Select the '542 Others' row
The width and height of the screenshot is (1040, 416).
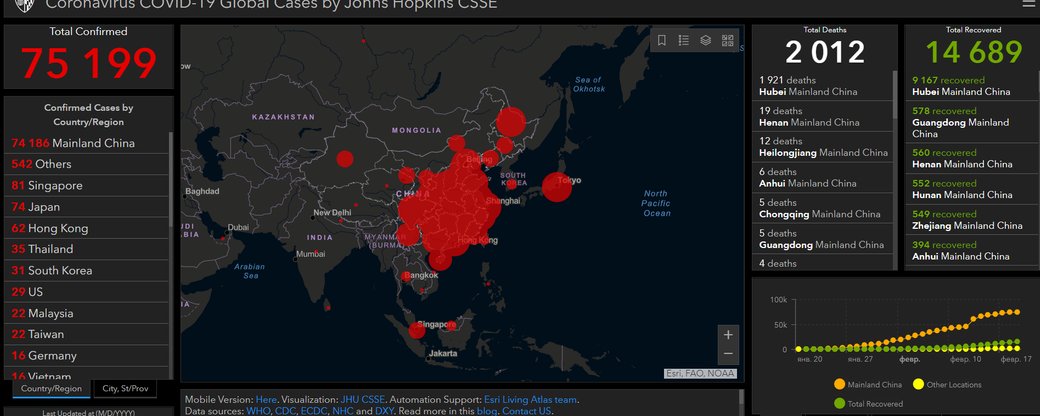(x=87, y=164)
